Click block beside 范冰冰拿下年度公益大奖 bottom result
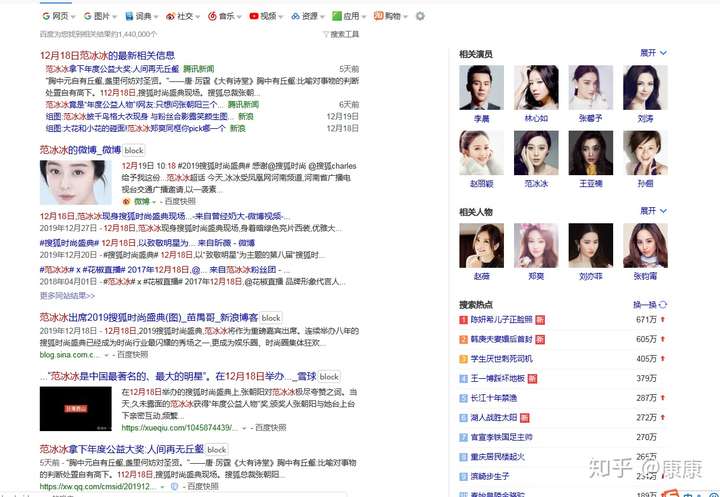This screenshot has width=720, height=497. click(216, 450)
